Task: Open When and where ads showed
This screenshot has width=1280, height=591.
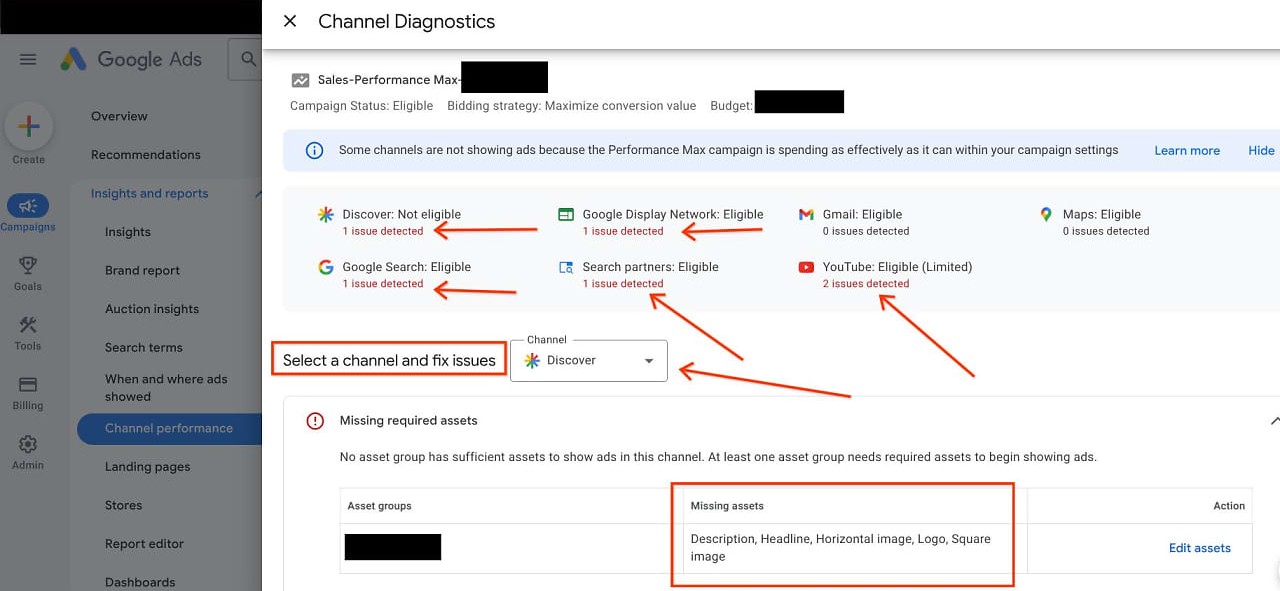Action: pos(166,388)
